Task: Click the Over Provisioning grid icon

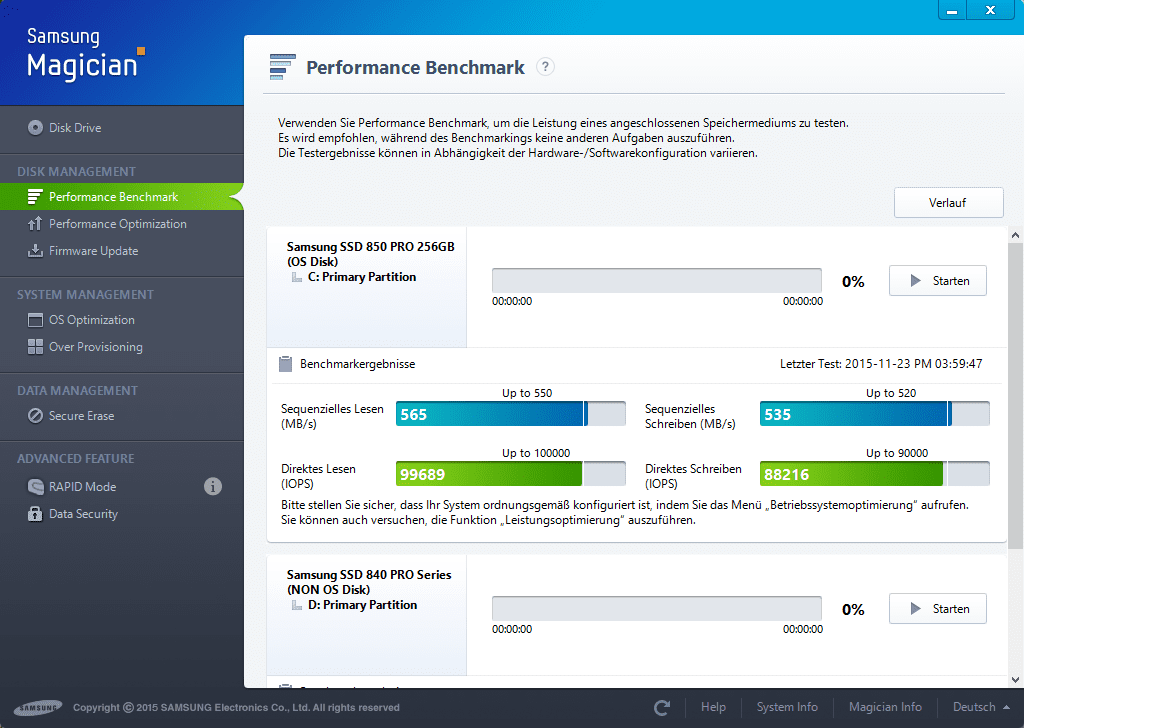Action: (x=35, y=347)
